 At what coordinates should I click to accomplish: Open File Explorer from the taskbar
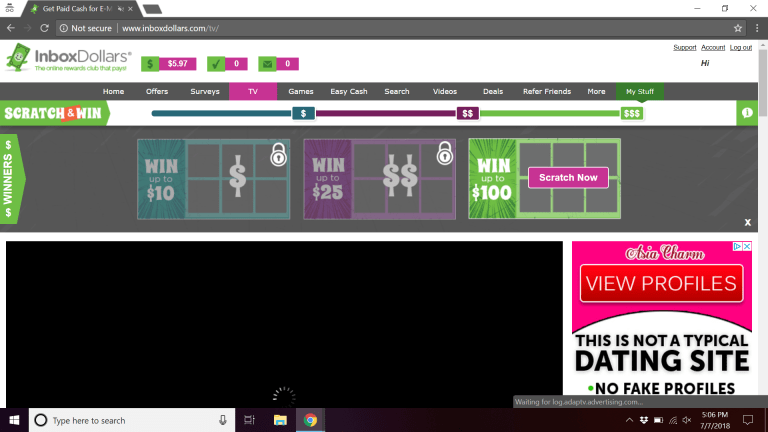(281, 420)
